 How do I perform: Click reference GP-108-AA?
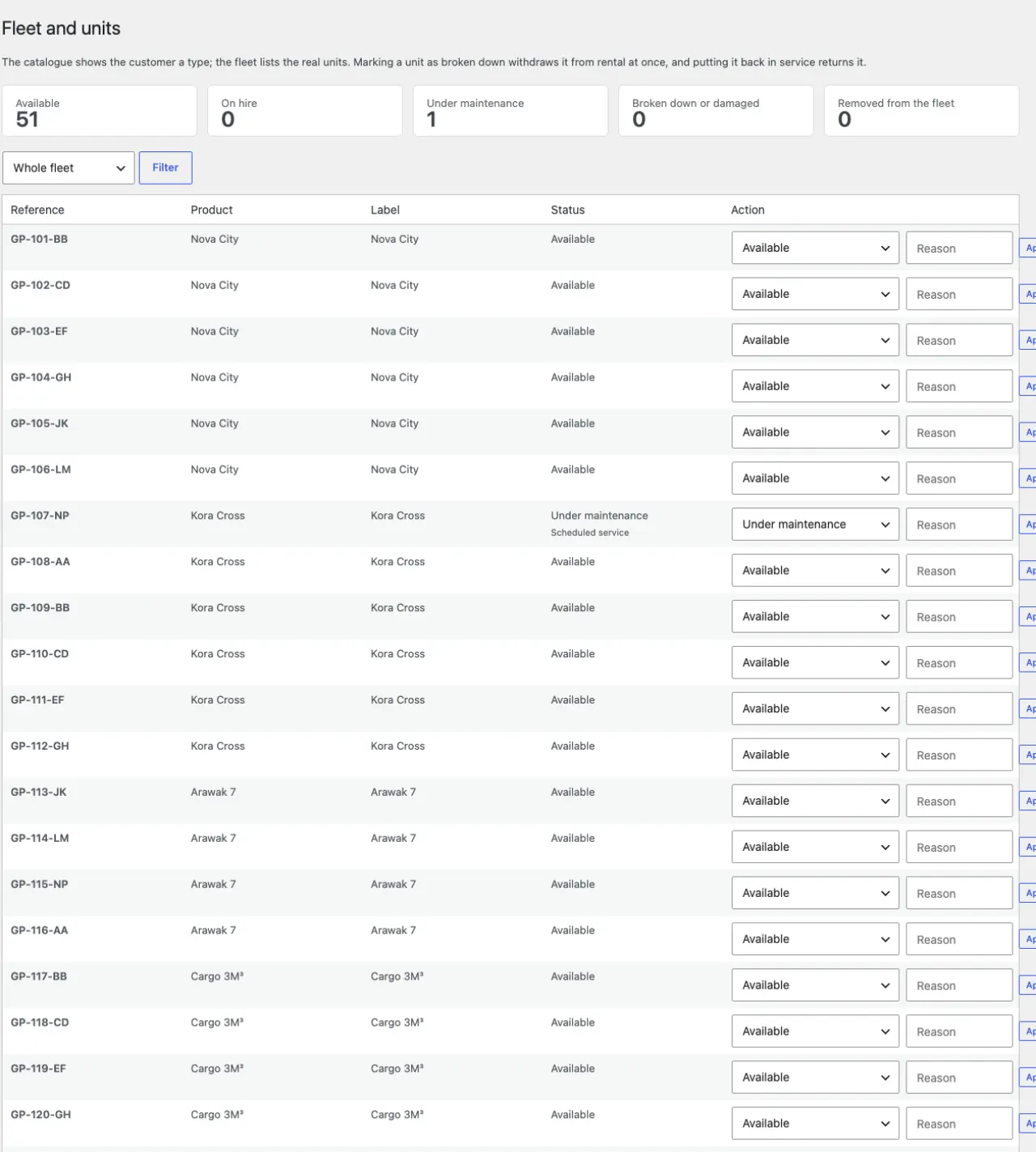click(x=40, y=562)
